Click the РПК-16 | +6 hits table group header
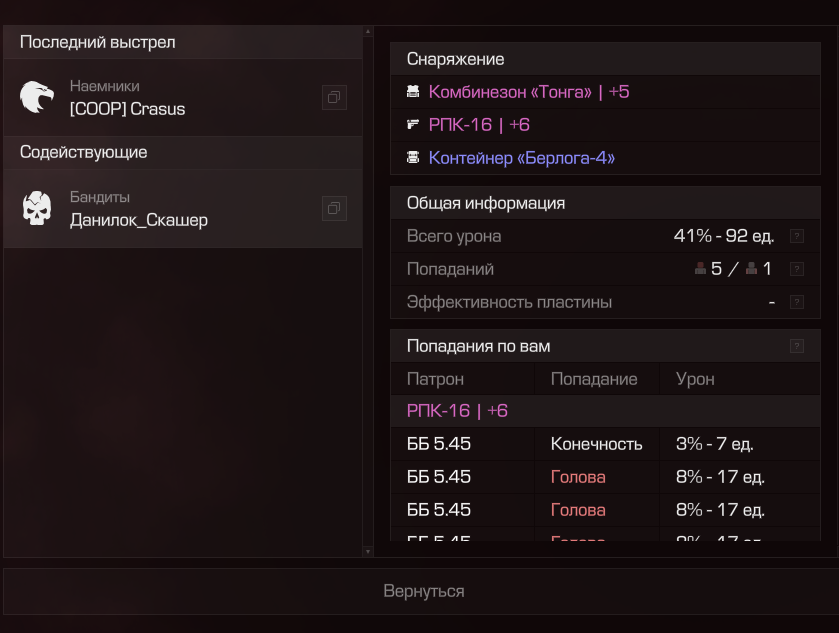The image size is (839, 633). click(x=605, y=411)
